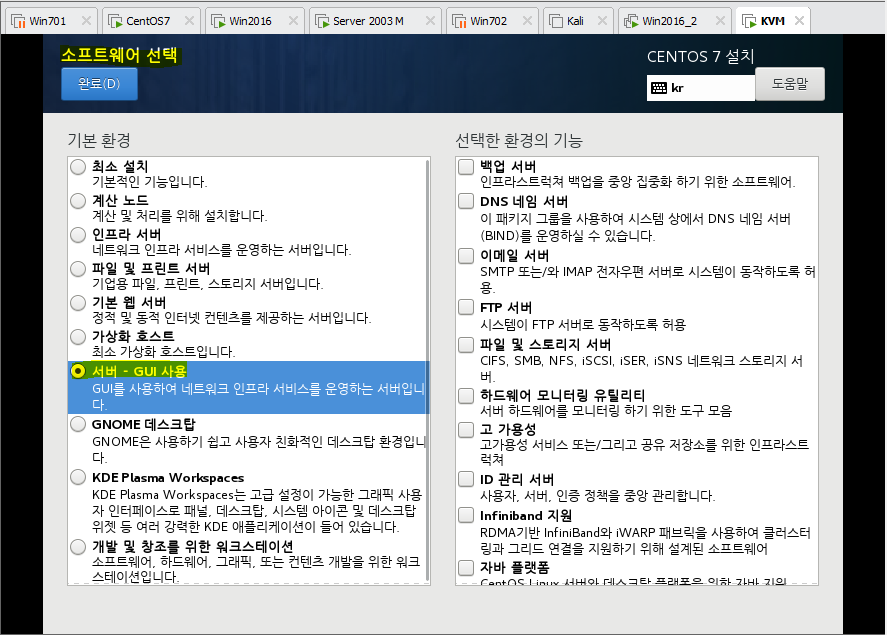Click the Win2016 tab's VM icon
Viewport: 887px width, 635px height.
click(218, 21)
